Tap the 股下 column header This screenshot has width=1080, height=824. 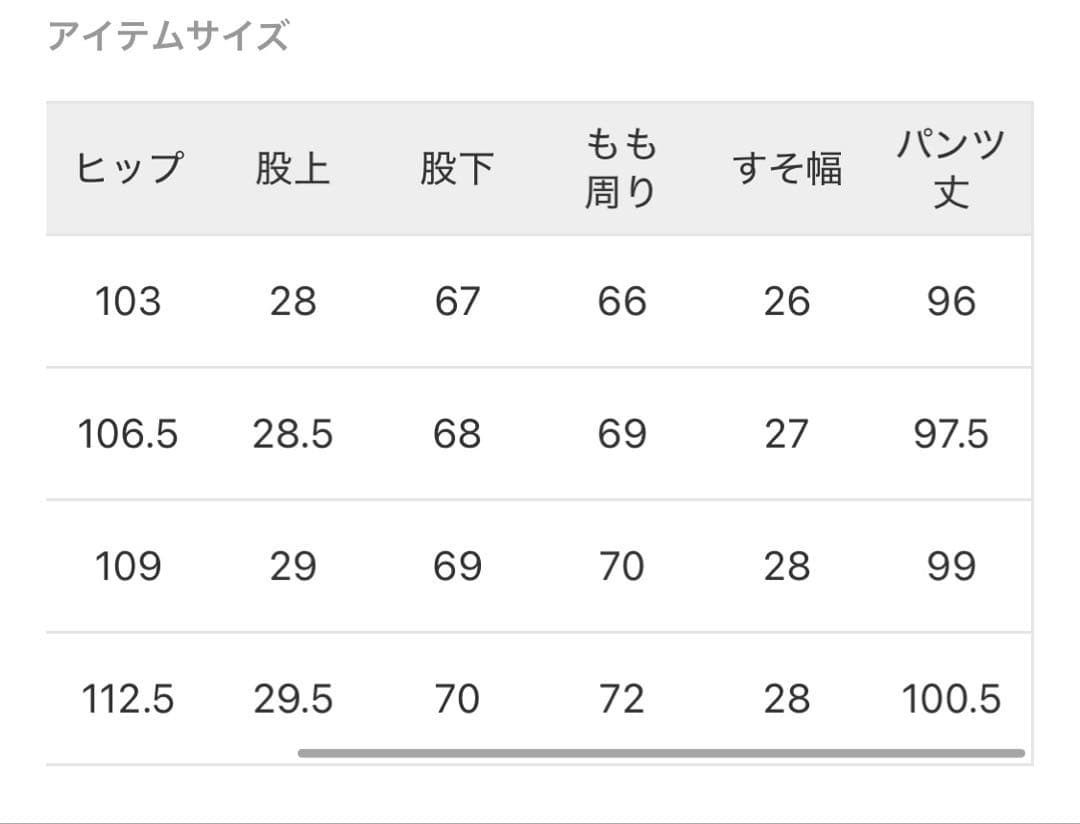click(x=457, y=168)
